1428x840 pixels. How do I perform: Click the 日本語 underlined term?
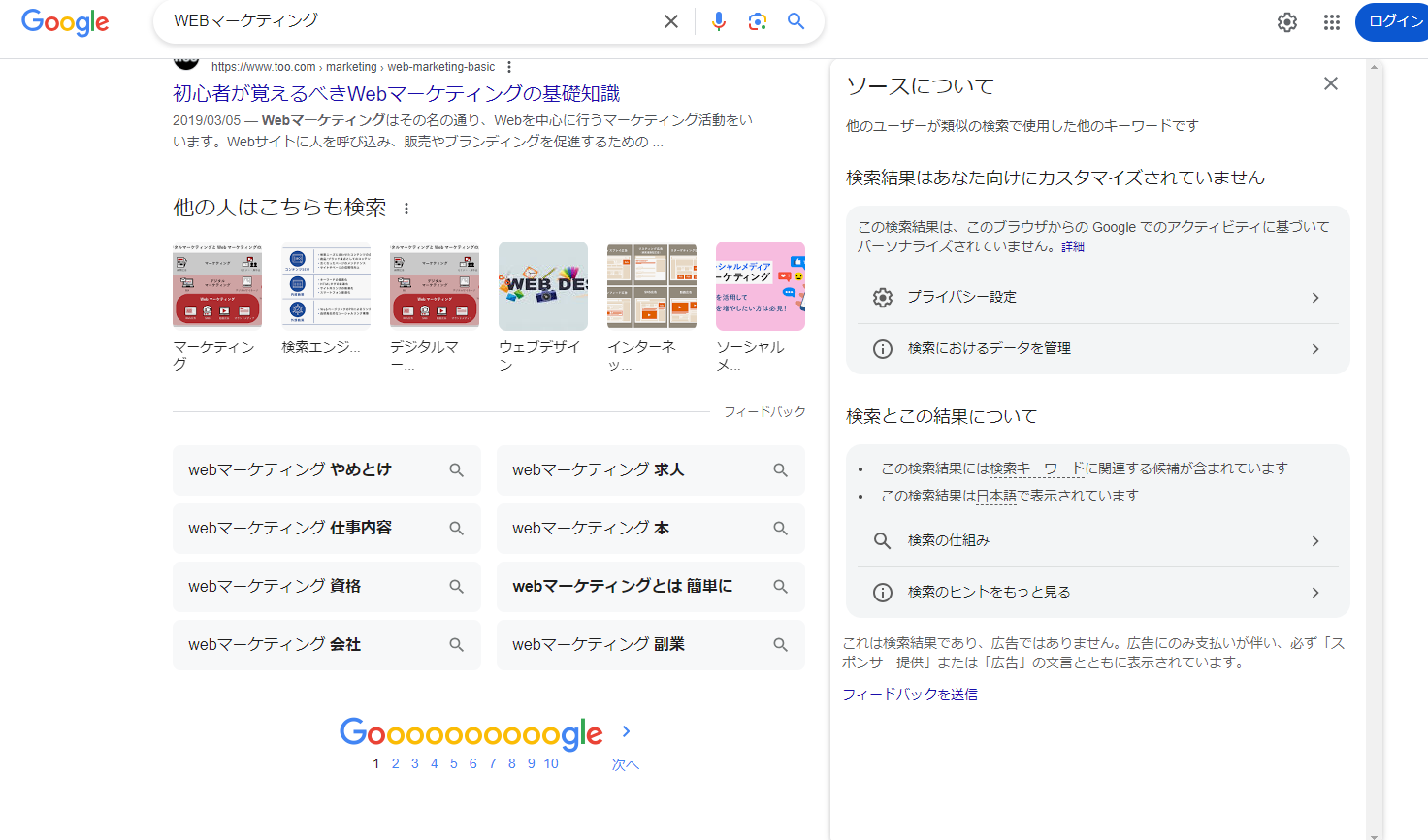(x=996, y=496)
